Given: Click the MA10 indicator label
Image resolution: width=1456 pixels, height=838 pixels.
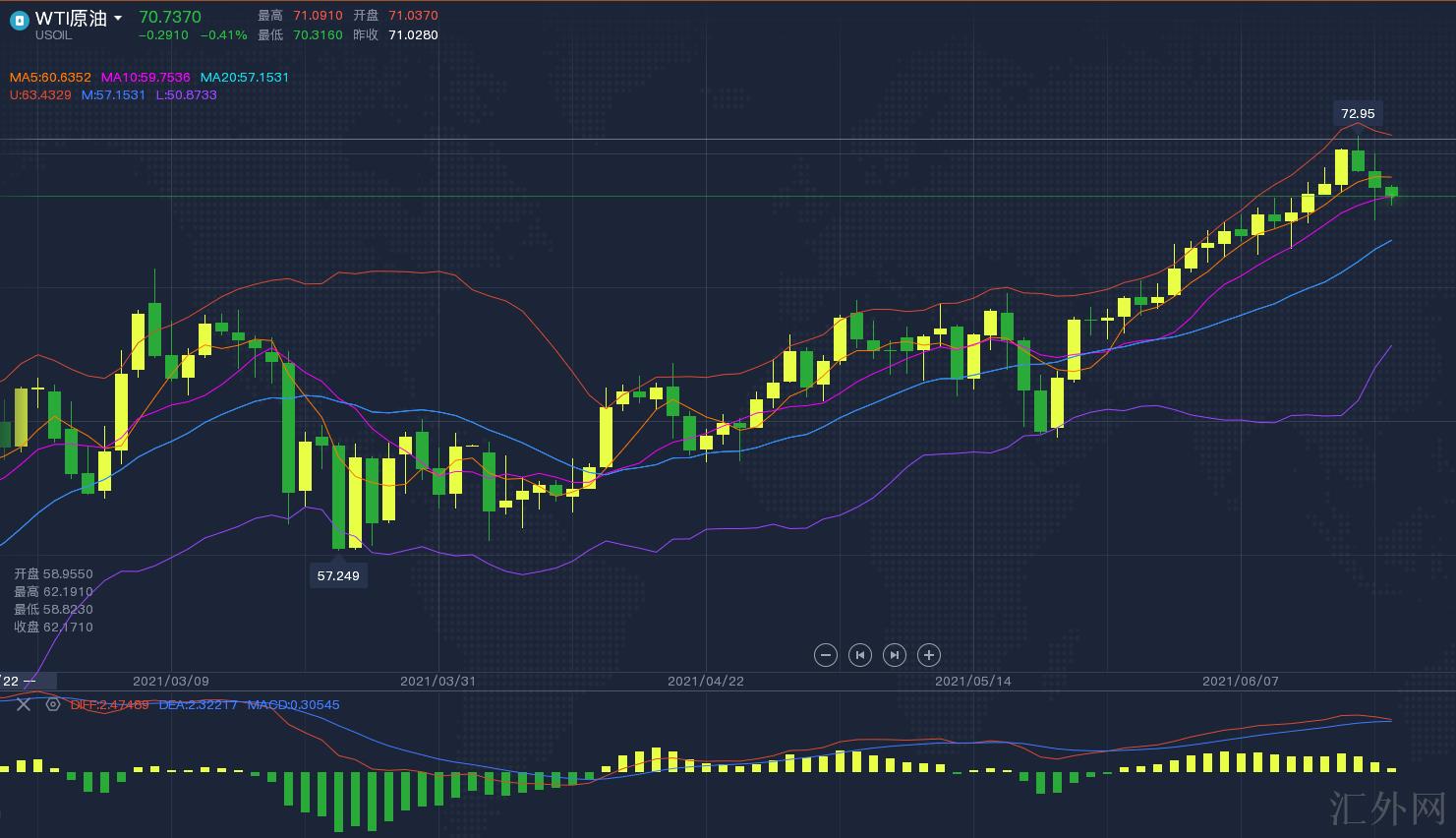Looking at the screenshot, I should (x=146, y=77).
